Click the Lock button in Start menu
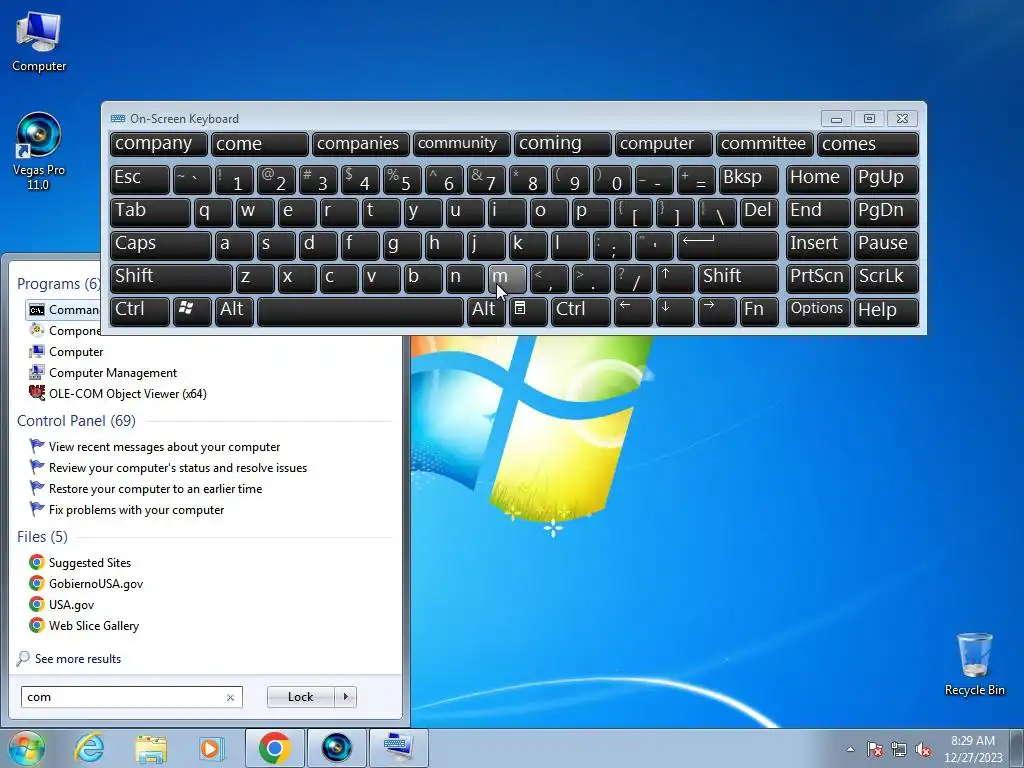This screenshot has width=1024, height=768. point(301,697)
